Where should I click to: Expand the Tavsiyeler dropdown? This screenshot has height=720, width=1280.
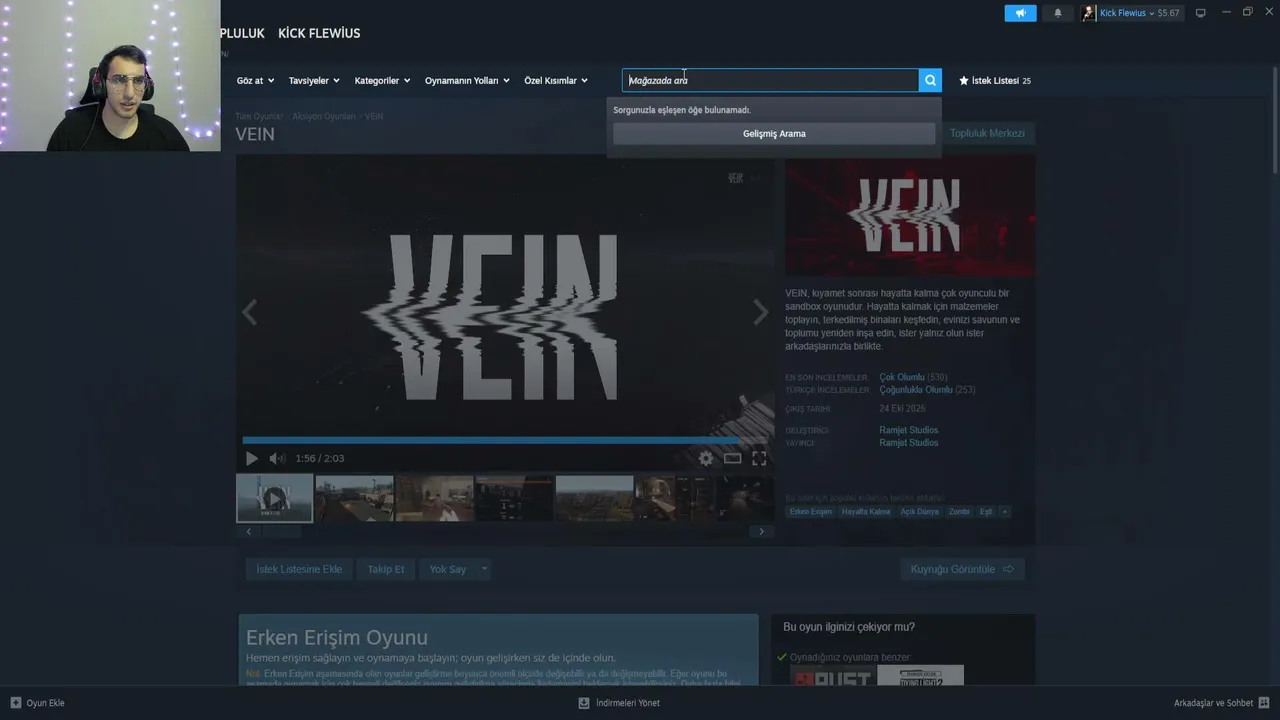point(314,80)
